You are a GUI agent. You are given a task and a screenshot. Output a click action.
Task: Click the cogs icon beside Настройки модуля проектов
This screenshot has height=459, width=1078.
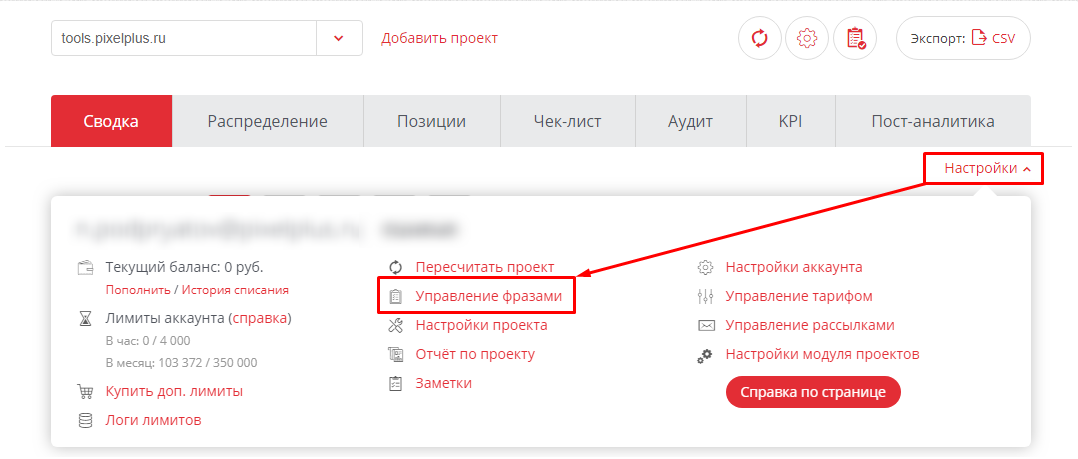click(705, 355)
